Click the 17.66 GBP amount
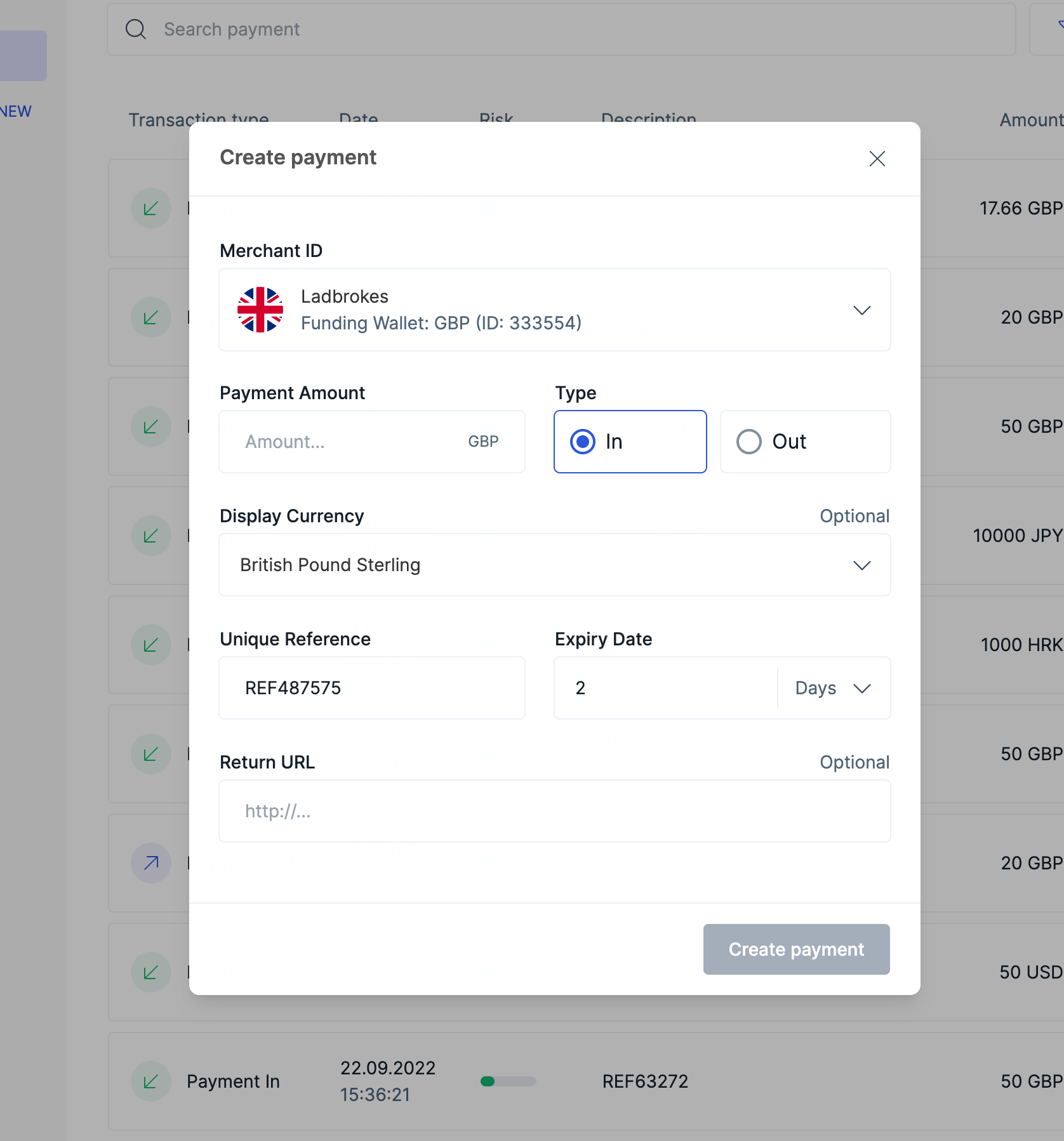Screen dimensions: 1064x1141 pyautogui.click(x=1021, y=208)
